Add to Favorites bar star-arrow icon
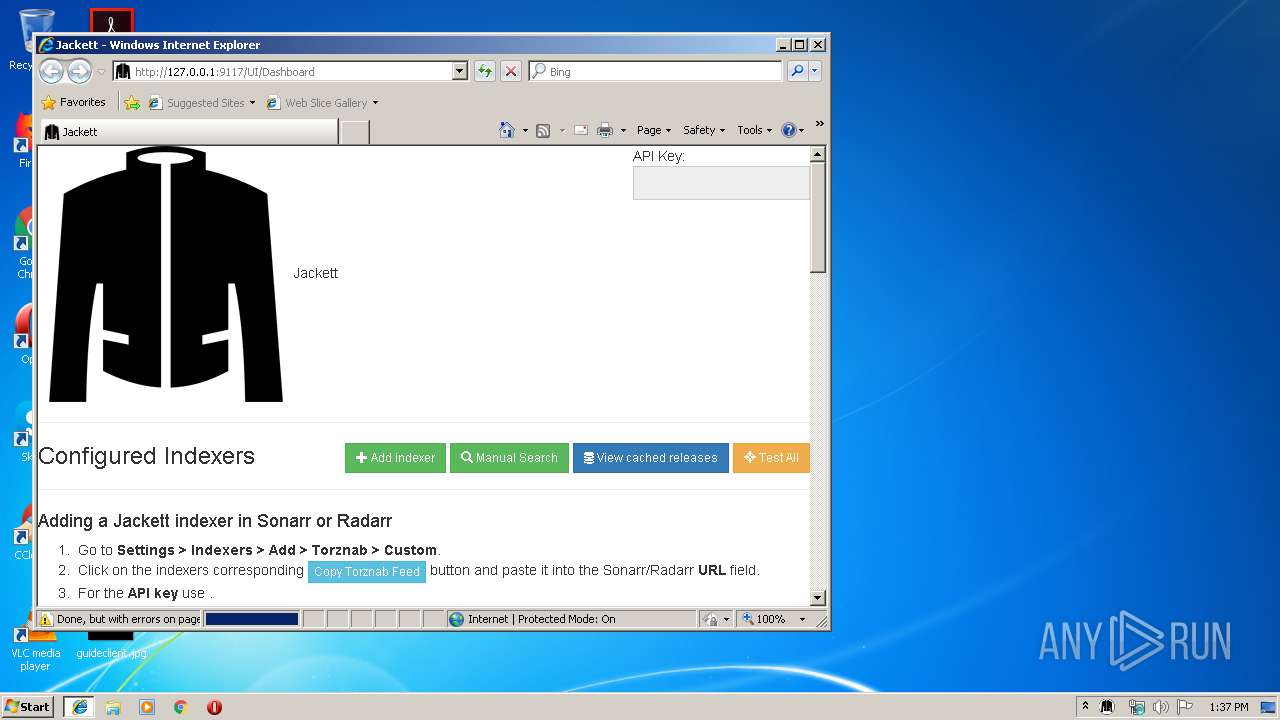Viewport: 1280px width, 720px height. [132, 102]
